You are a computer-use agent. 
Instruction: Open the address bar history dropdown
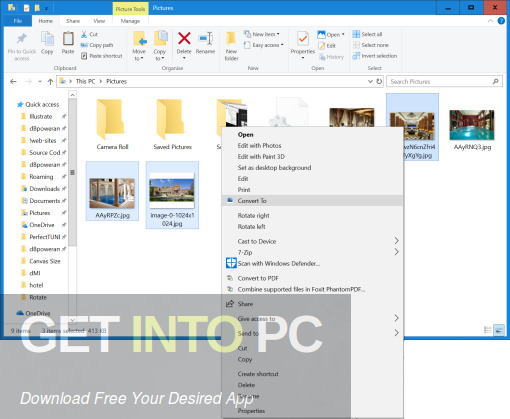370,81
